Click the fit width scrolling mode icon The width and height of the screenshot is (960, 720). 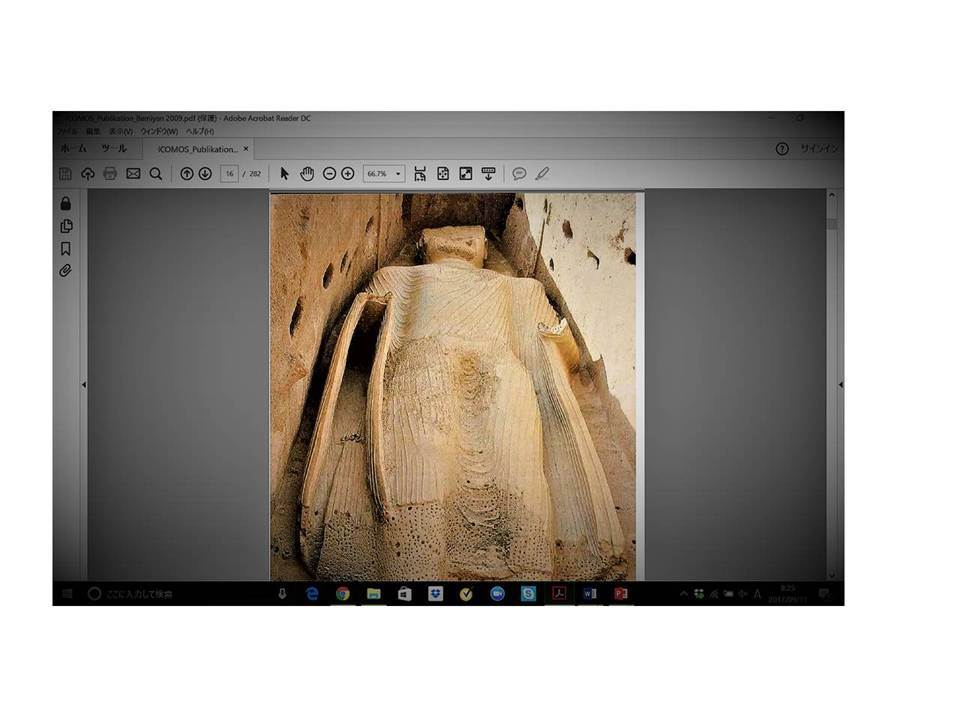point(420,174)
